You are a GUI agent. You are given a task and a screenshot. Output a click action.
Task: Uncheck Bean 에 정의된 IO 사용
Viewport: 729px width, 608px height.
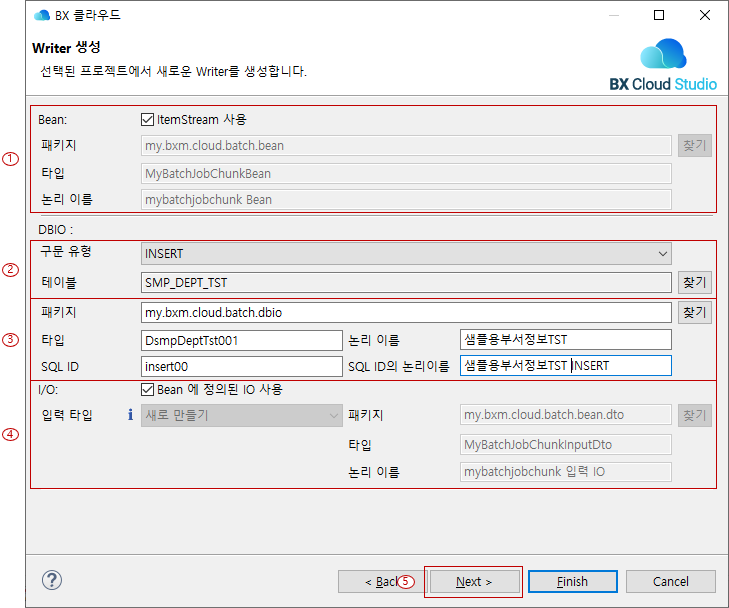pos(148,389)
